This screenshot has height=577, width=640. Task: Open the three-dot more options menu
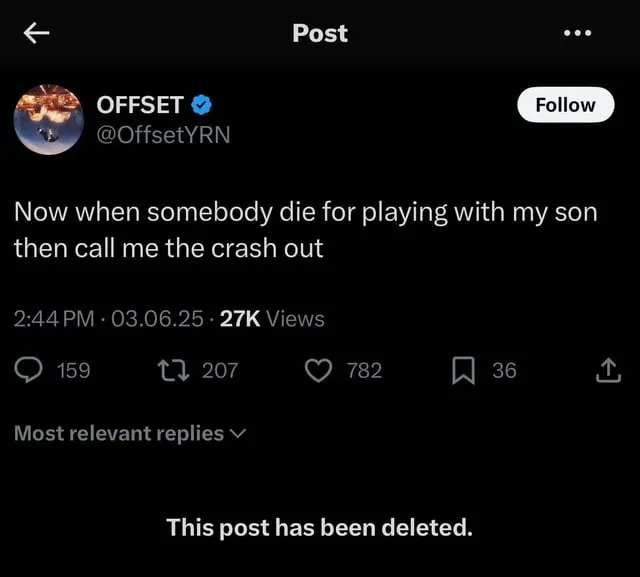tap(577, 33)
